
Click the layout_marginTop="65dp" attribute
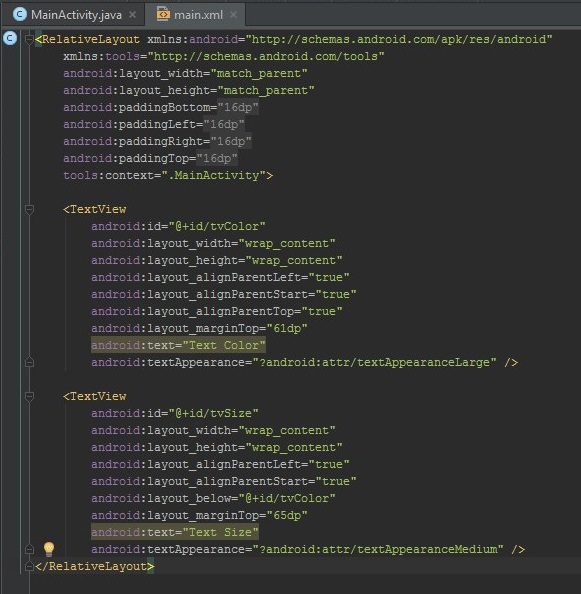[199, 515]
